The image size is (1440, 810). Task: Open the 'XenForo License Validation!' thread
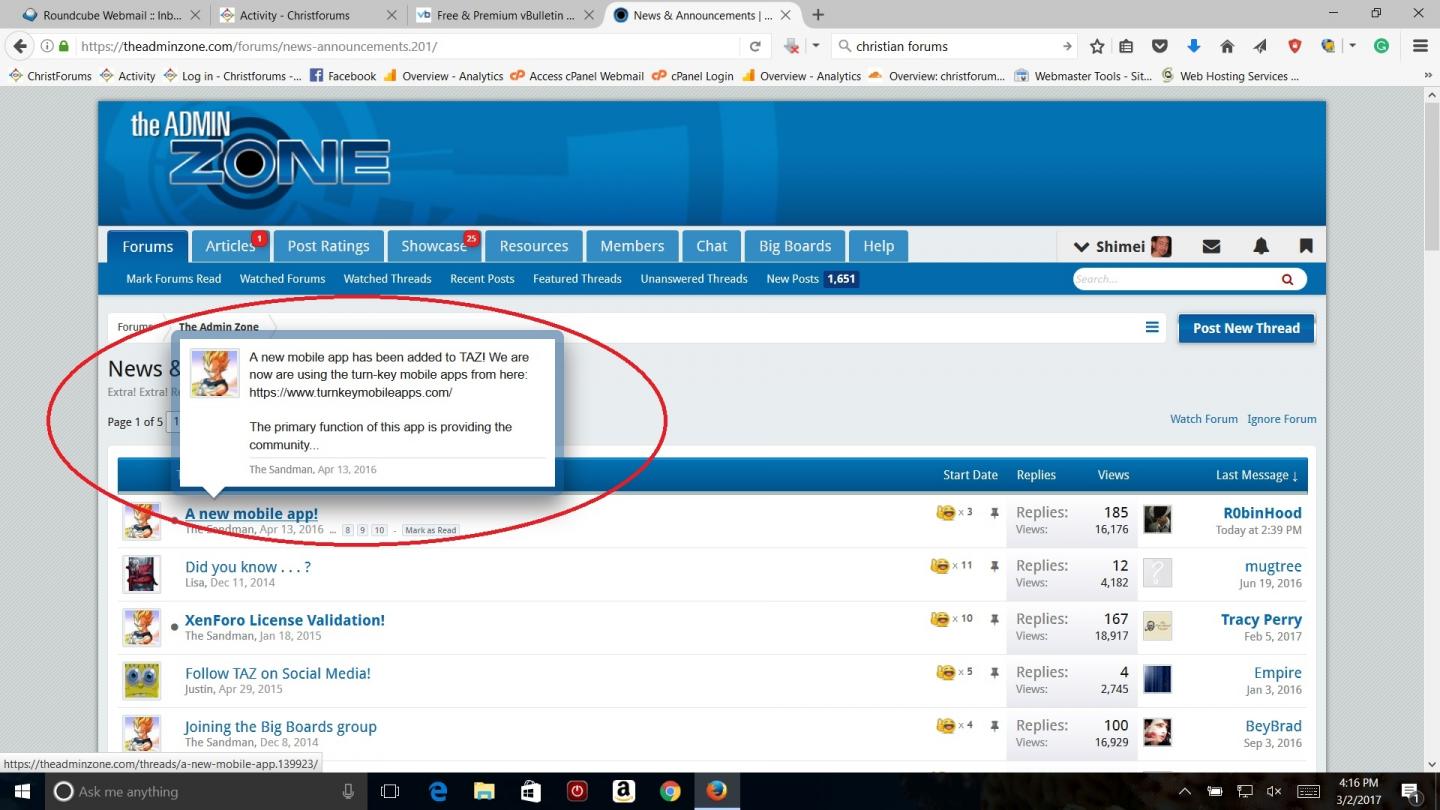[x=285, y=620]
